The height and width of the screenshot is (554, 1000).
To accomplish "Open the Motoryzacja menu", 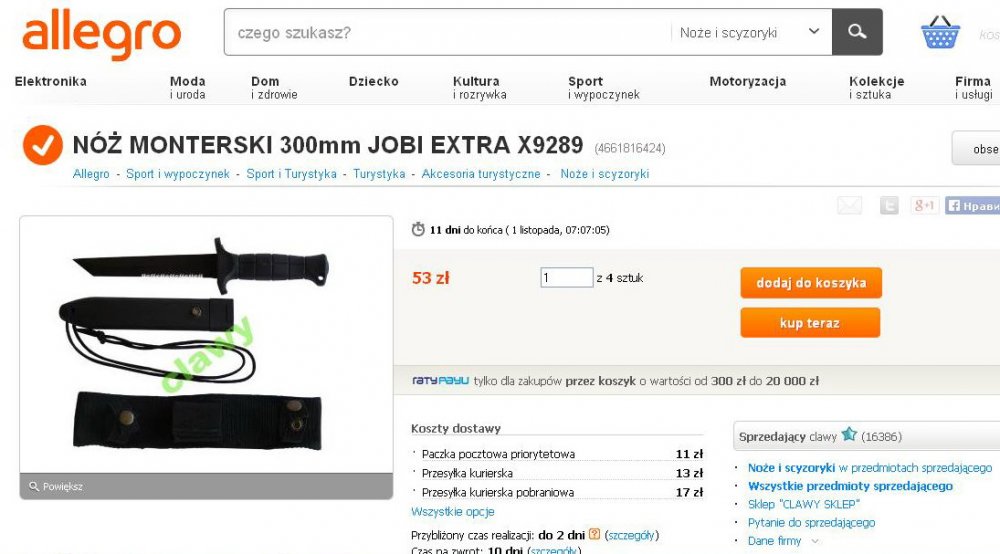I will pyautogui.click(x=747, y=81).
